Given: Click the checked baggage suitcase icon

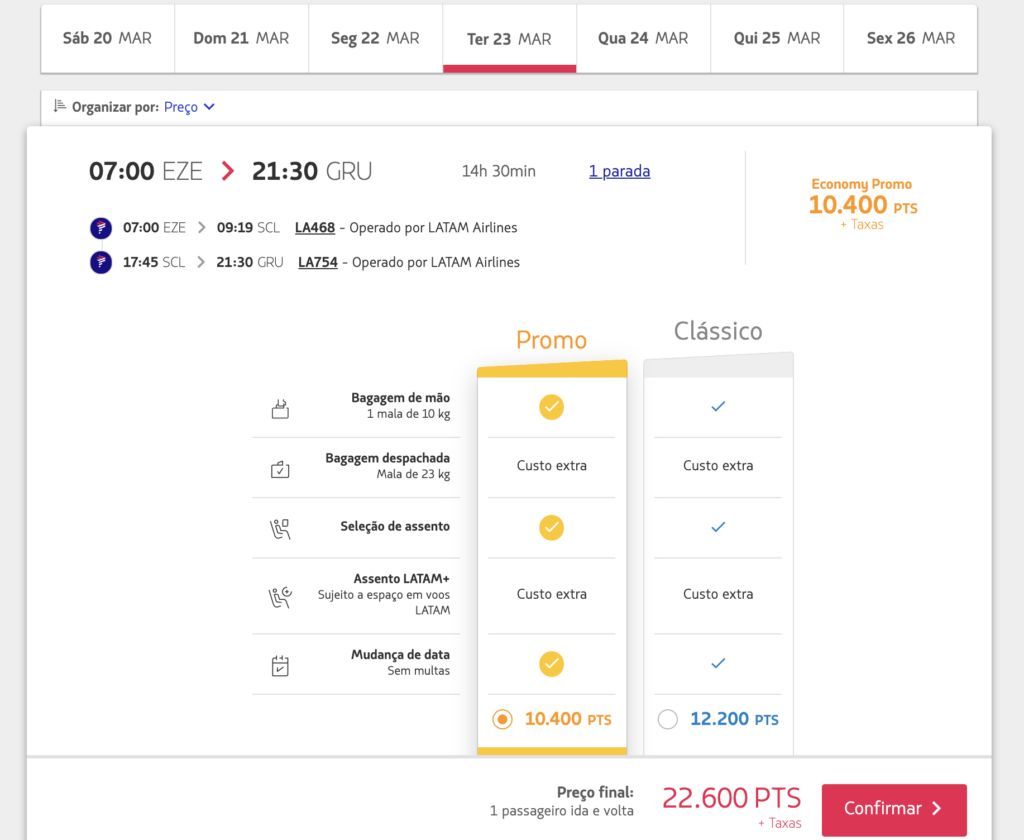Looking at the screenshot, I should [x=280, y=469].
